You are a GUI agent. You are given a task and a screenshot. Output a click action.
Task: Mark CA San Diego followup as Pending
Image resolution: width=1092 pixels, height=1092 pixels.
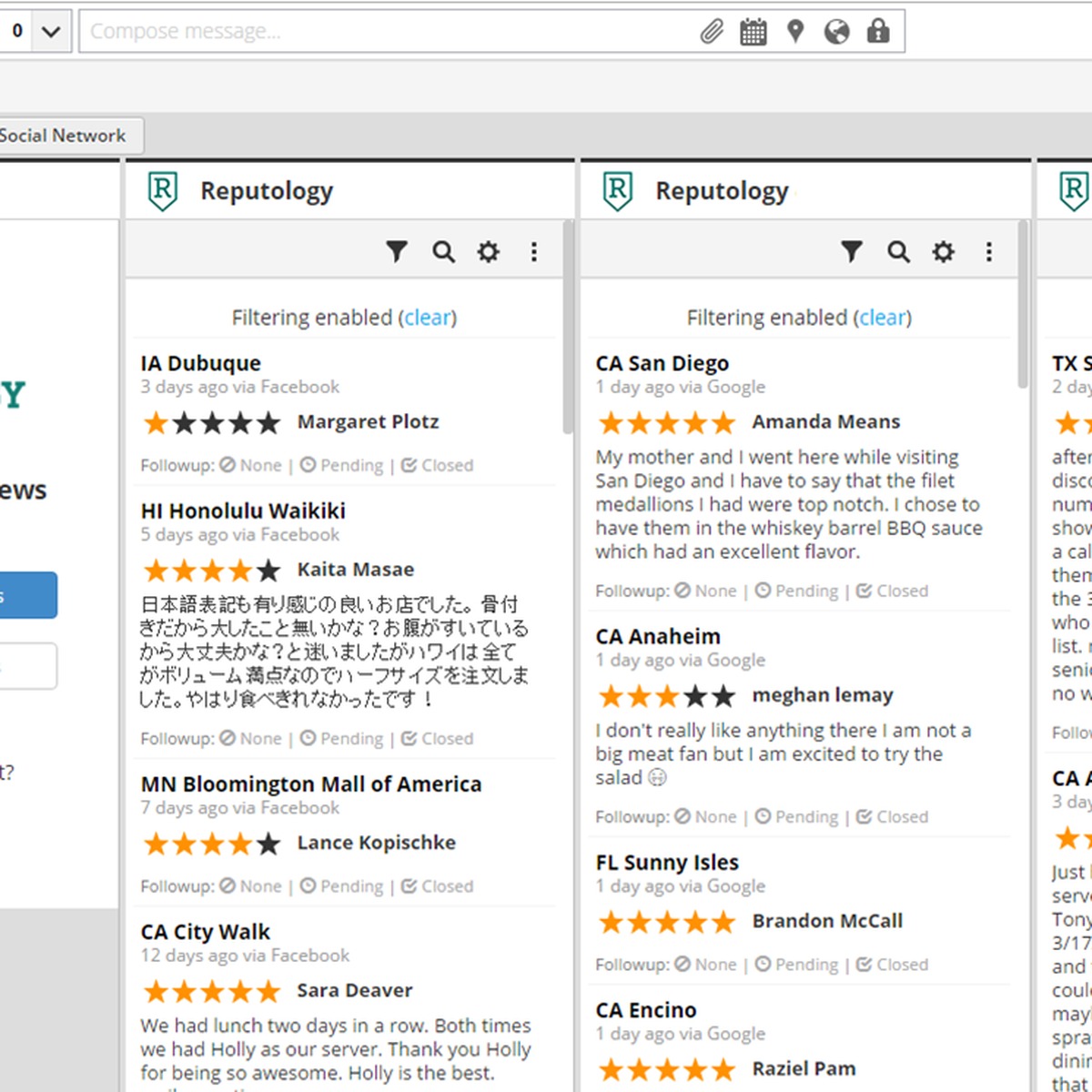pos(797,591)
